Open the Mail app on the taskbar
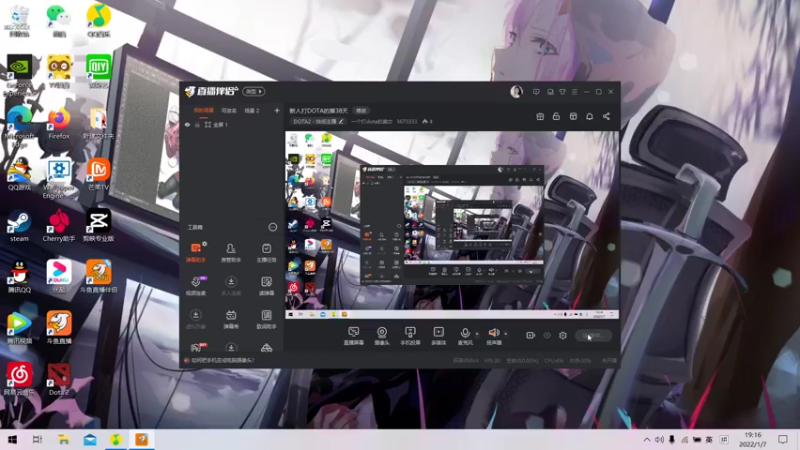 [x=90, y=439]
